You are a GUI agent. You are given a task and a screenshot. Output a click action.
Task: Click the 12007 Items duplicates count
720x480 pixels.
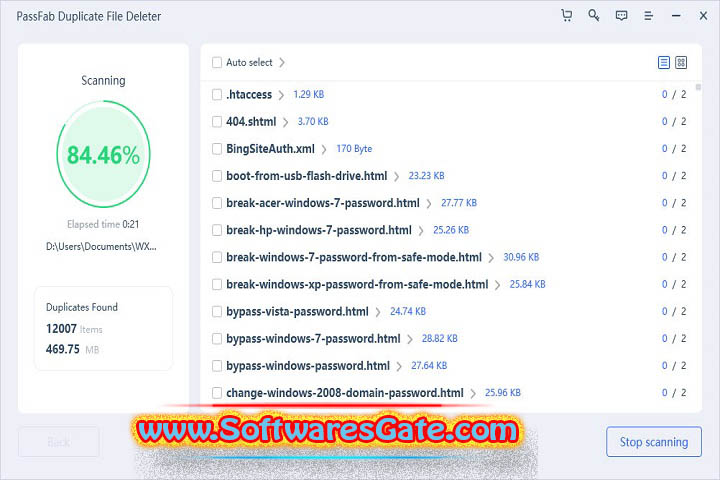tap(74, 329)
